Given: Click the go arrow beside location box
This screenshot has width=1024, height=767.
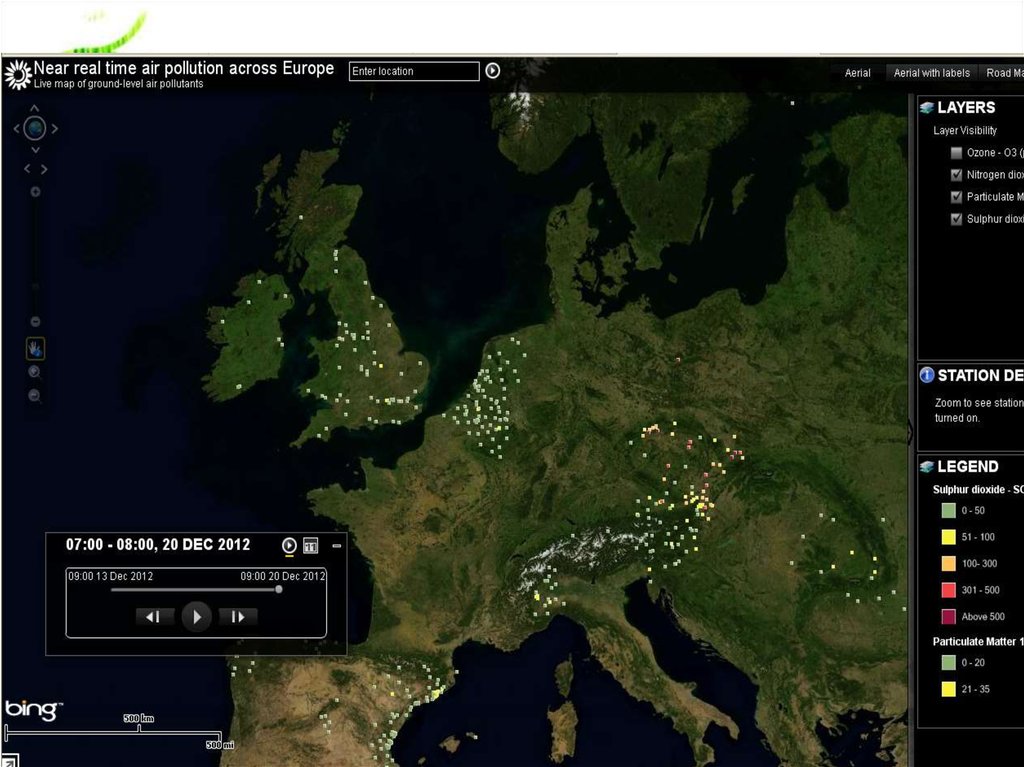Looking at the screenshot, I should (x=492, y=71).
